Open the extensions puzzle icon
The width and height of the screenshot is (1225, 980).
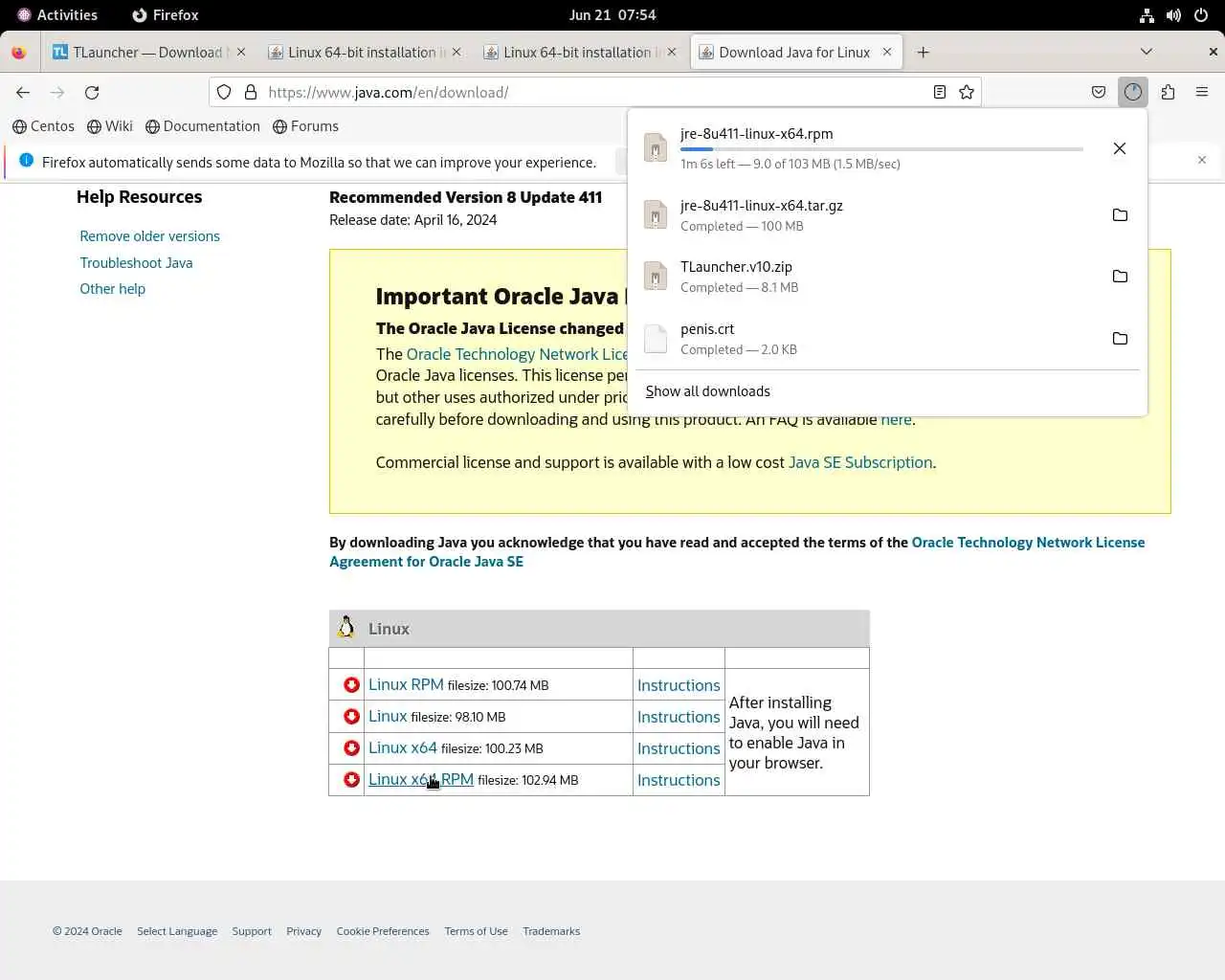coord(1168,92)
